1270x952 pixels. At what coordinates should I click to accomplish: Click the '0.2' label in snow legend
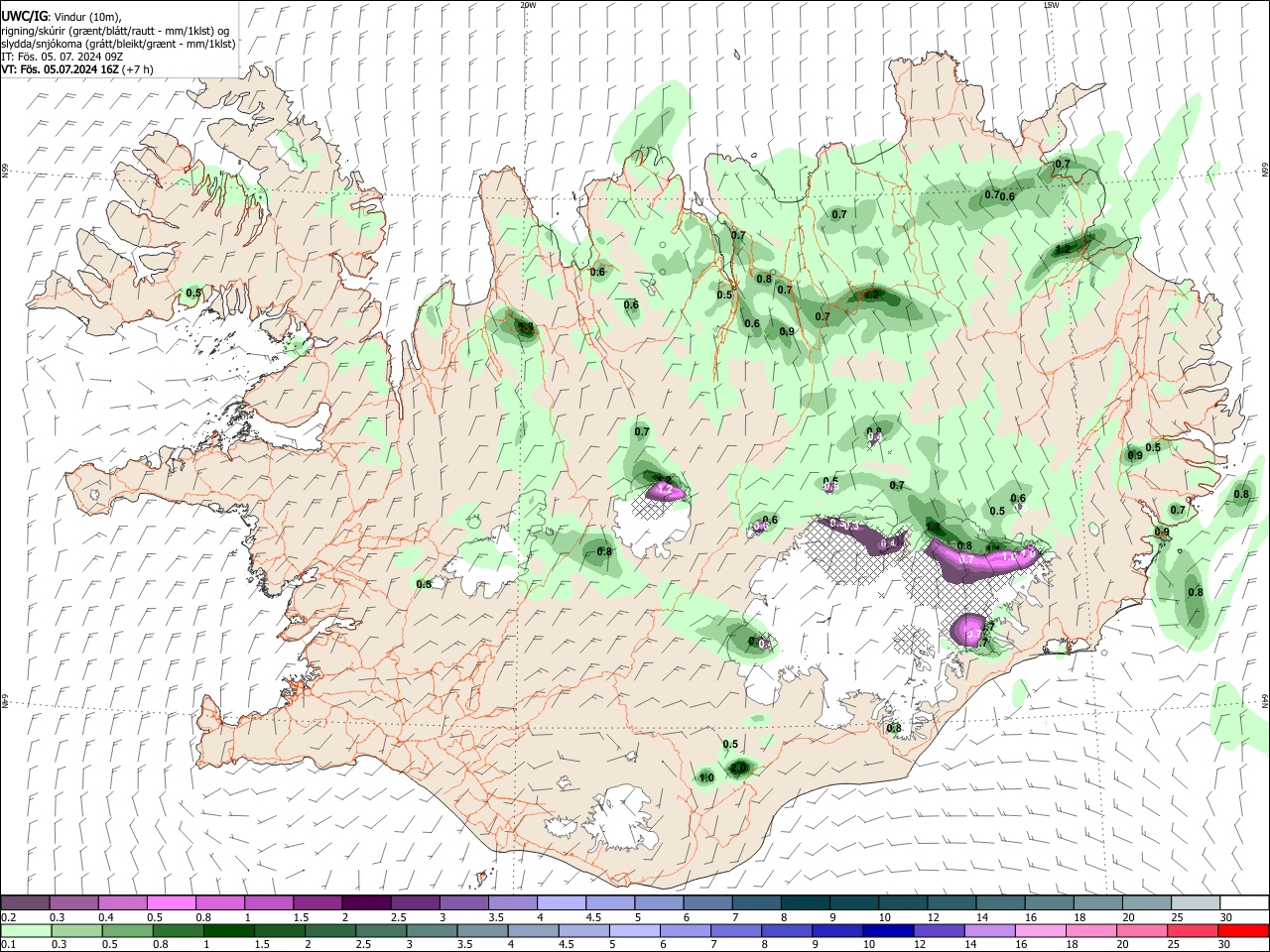[8, 917]
